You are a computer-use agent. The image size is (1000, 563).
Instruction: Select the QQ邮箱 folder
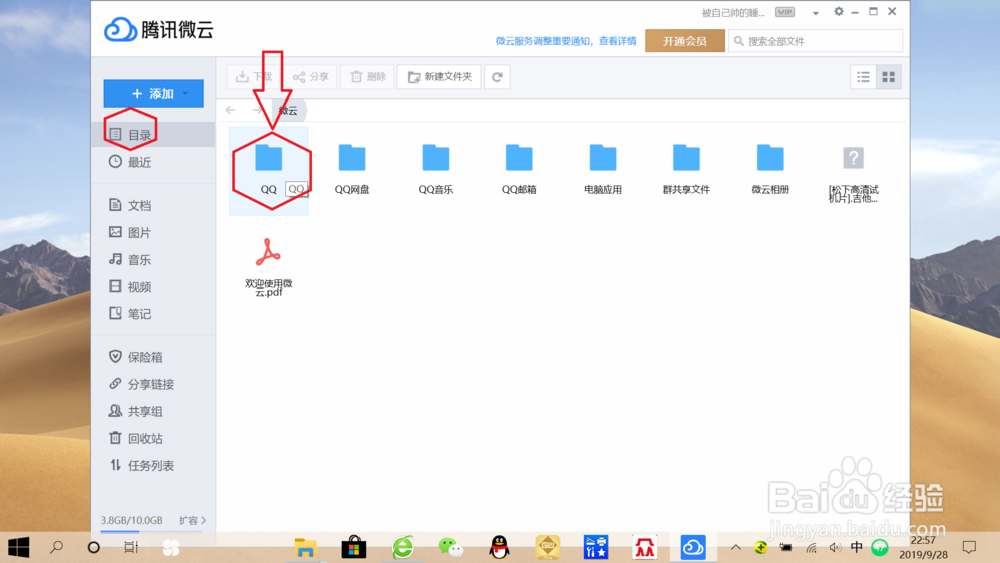pos(519,169)
